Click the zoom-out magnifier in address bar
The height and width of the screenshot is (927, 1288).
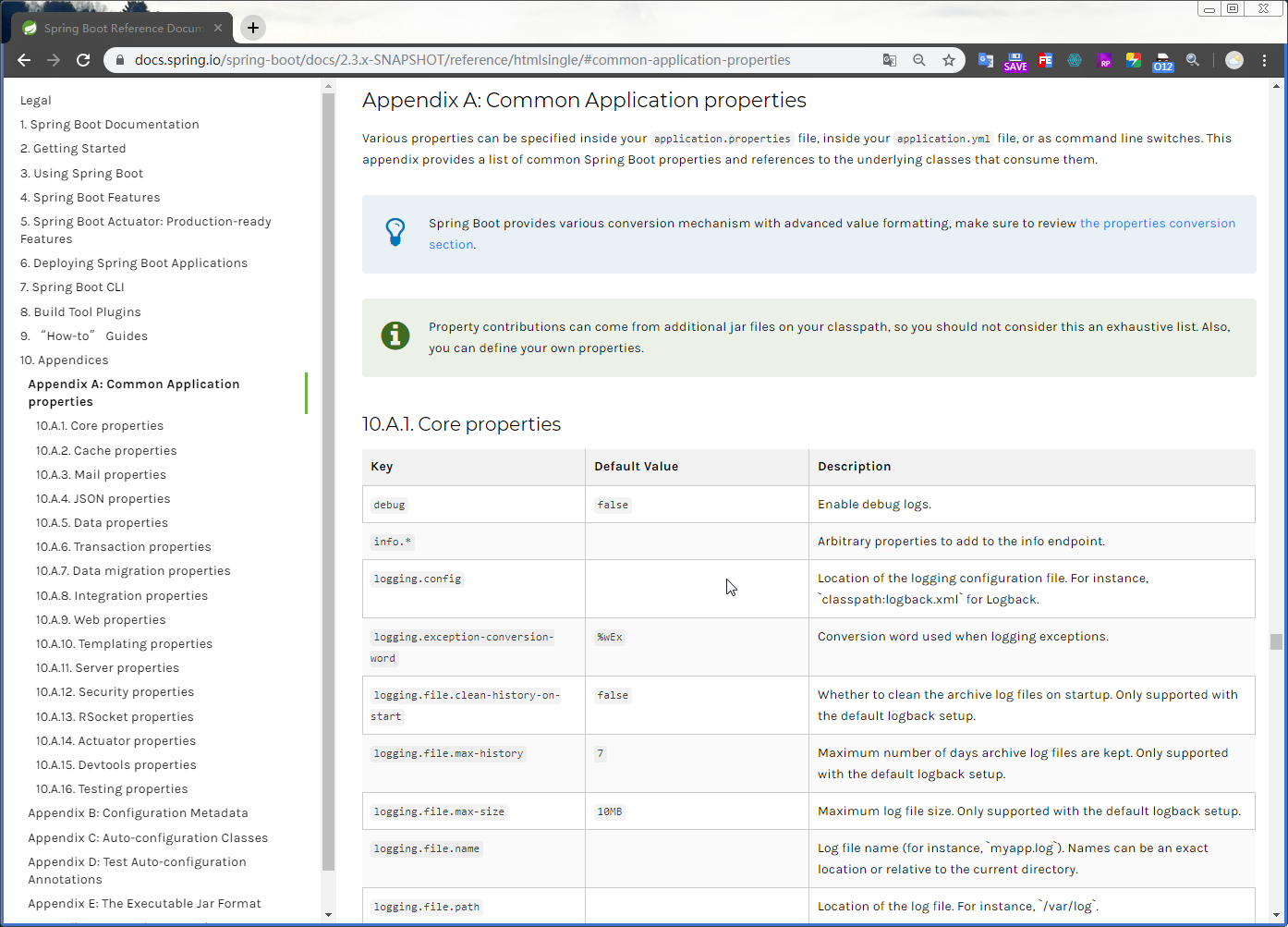tap(919, 60)
